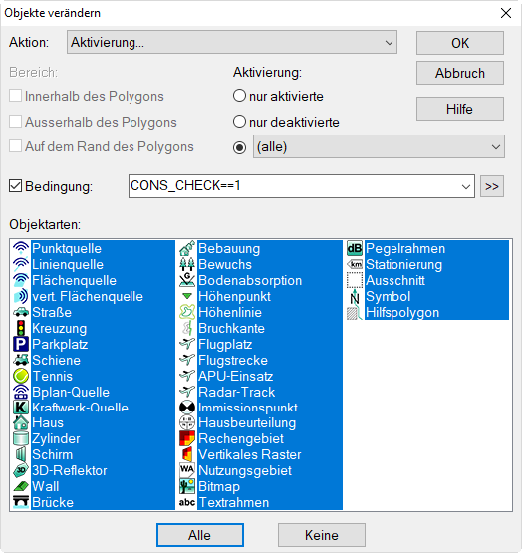Confirm with the OK button

460,43
